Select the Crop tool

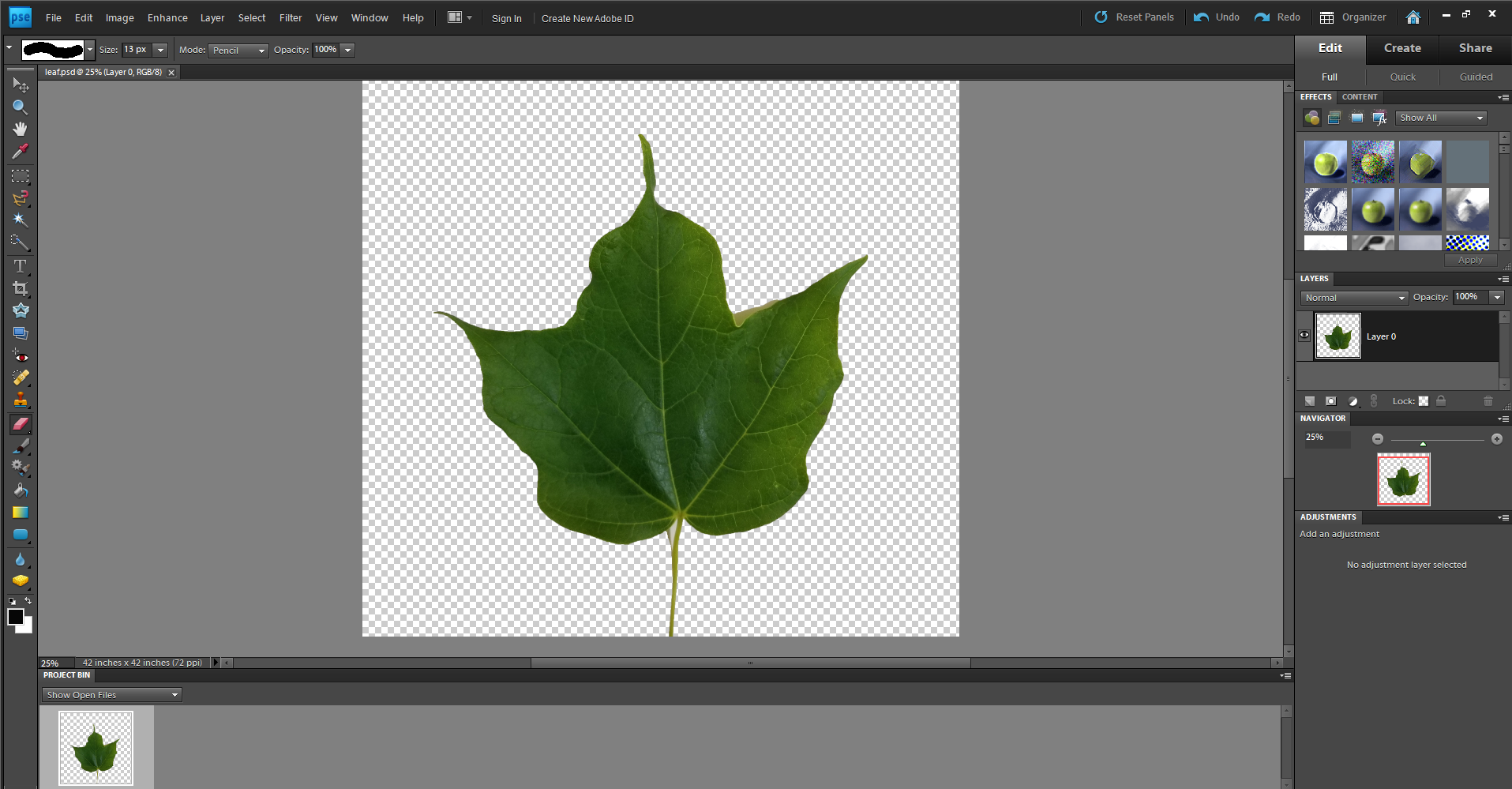pos(20,288)
